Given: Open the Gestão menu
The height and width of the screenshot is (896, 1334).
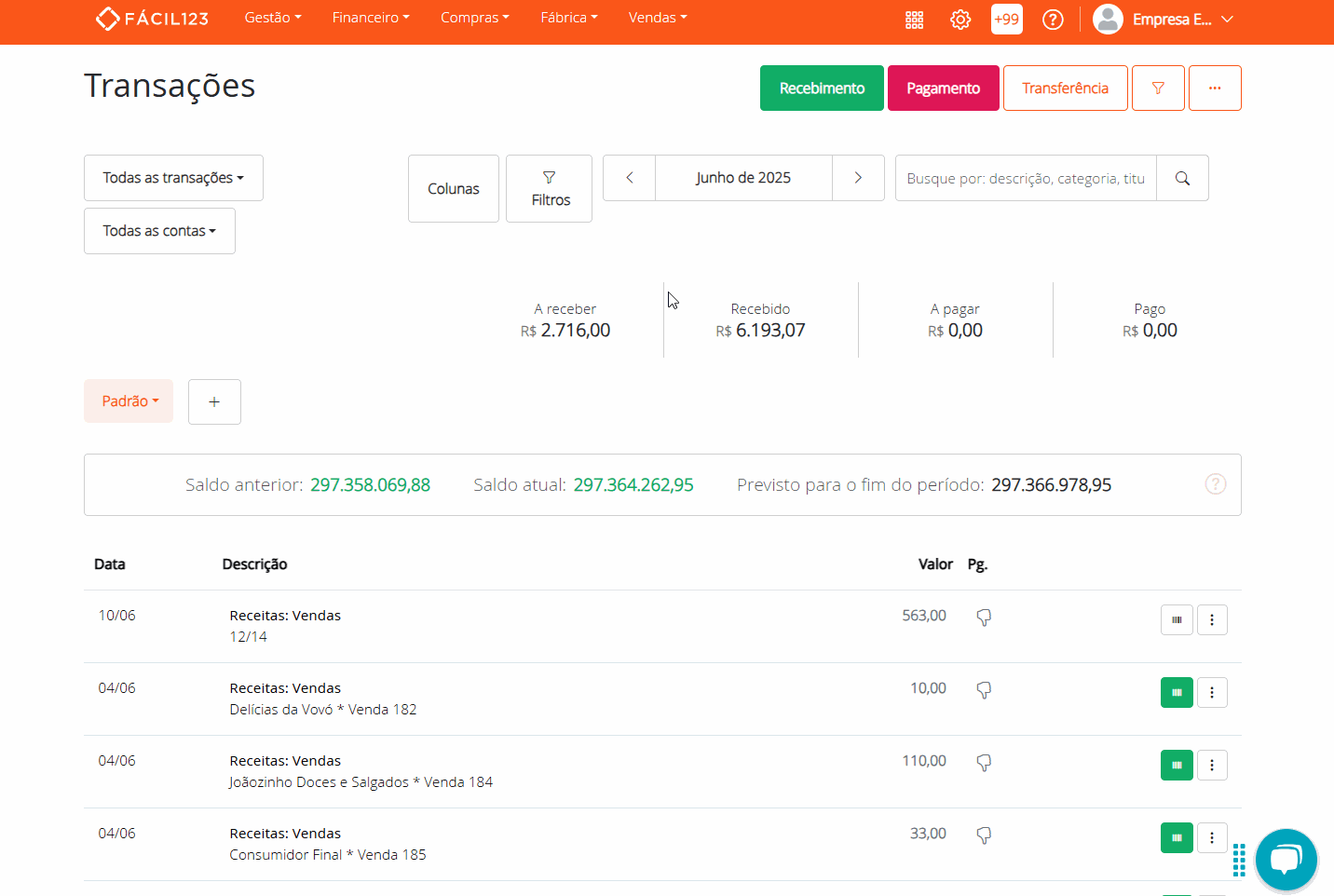Looking at the screenshot, I should coord(273,18).
